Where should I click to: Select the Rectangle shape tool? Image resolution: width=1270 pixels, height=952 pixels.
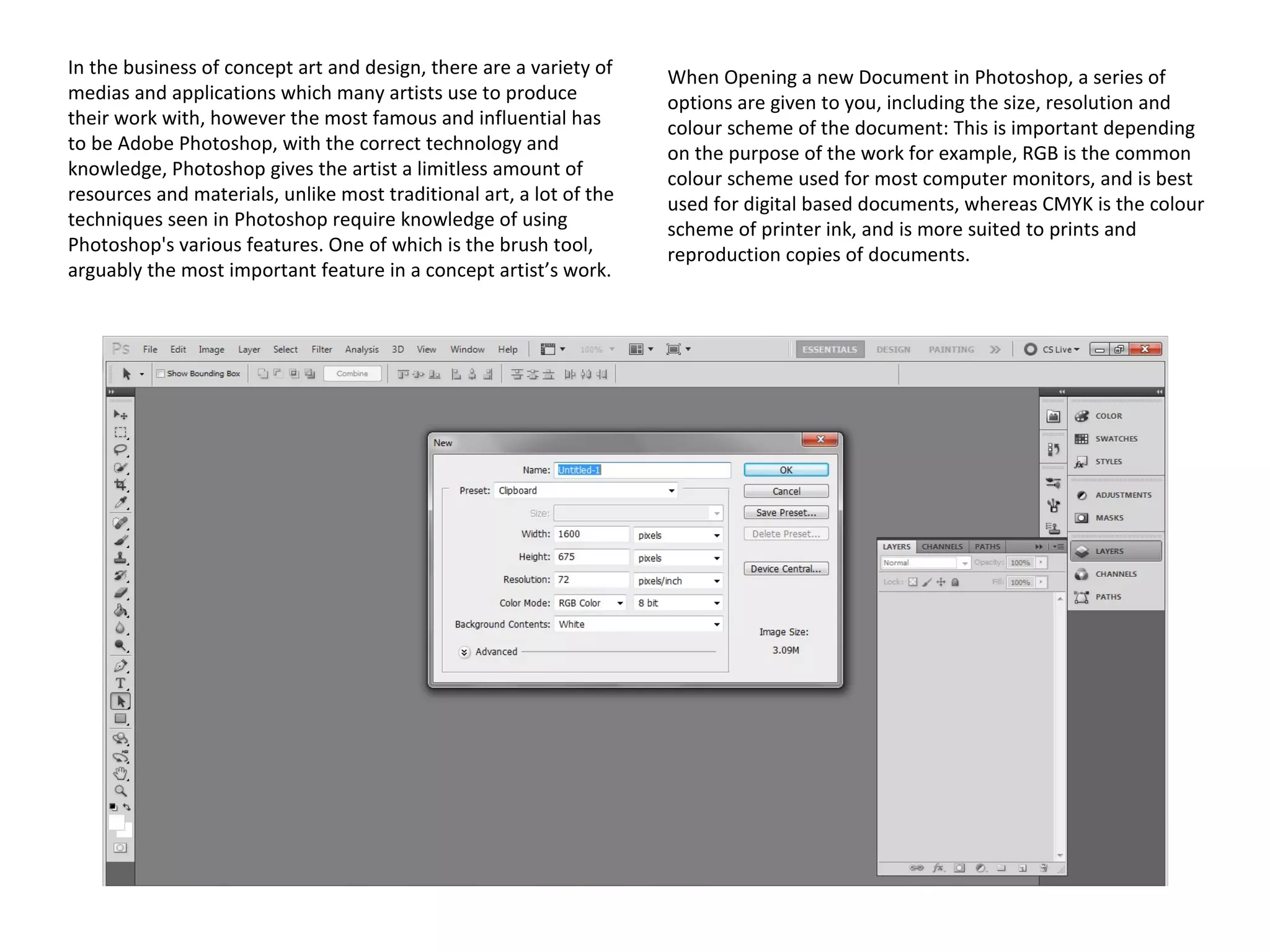(120, 719)
